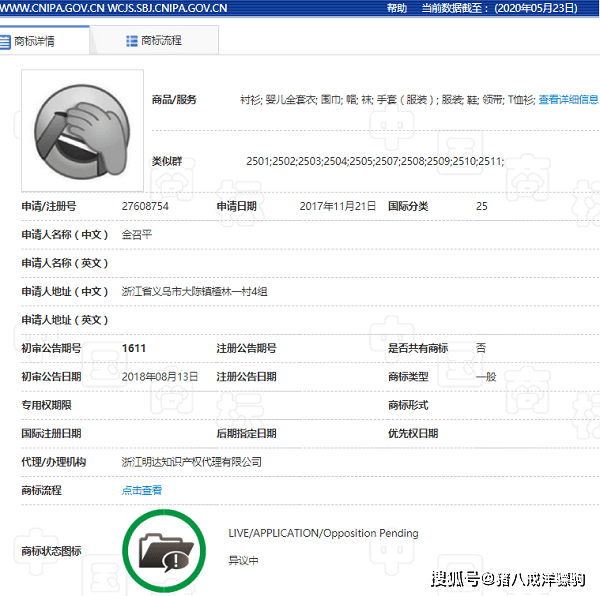
Task: Select agency 浙江明达知识产权代理有限公司
Action: [192, 462]
